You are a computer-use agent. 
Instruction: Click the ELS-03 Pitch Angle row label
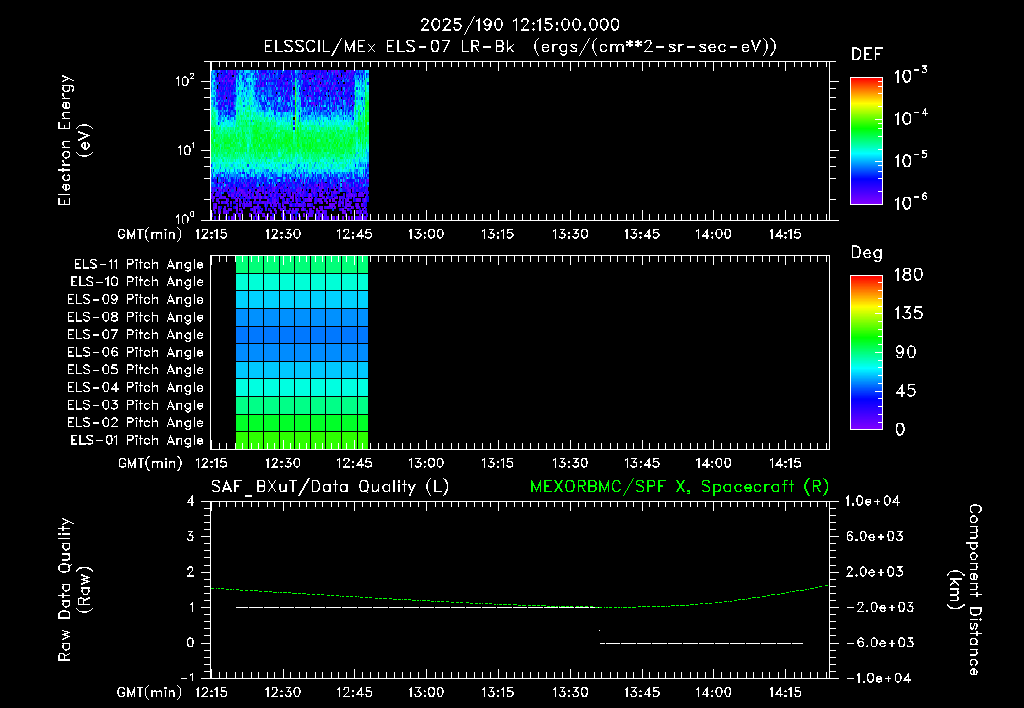coord(136,405)
